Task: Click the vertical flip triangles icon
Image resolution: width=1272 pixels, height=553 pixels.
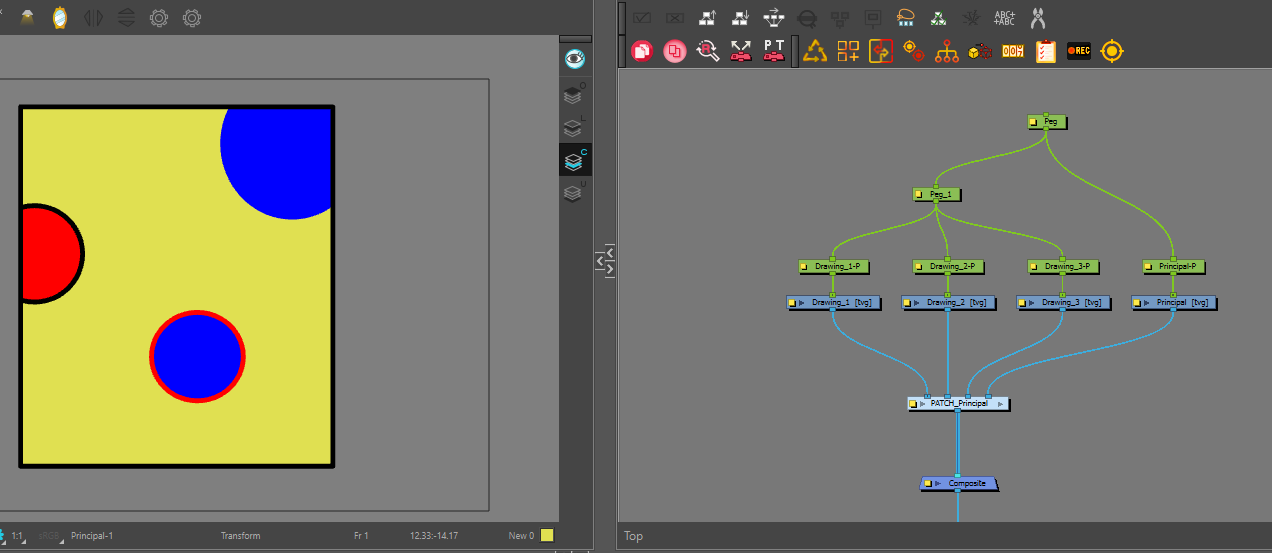Action: click(126, 17)
